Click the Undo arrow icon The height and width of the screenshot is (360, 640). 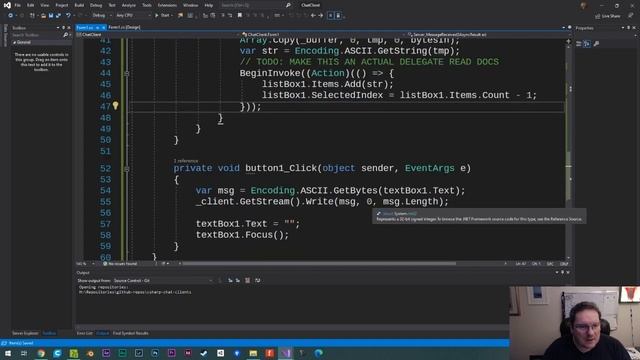pyautogui.click(x=68, y=16)
